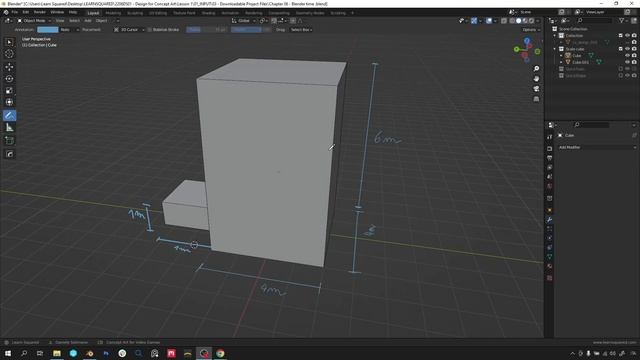
Task: Open the Tool properties tab
Action: 550,137
